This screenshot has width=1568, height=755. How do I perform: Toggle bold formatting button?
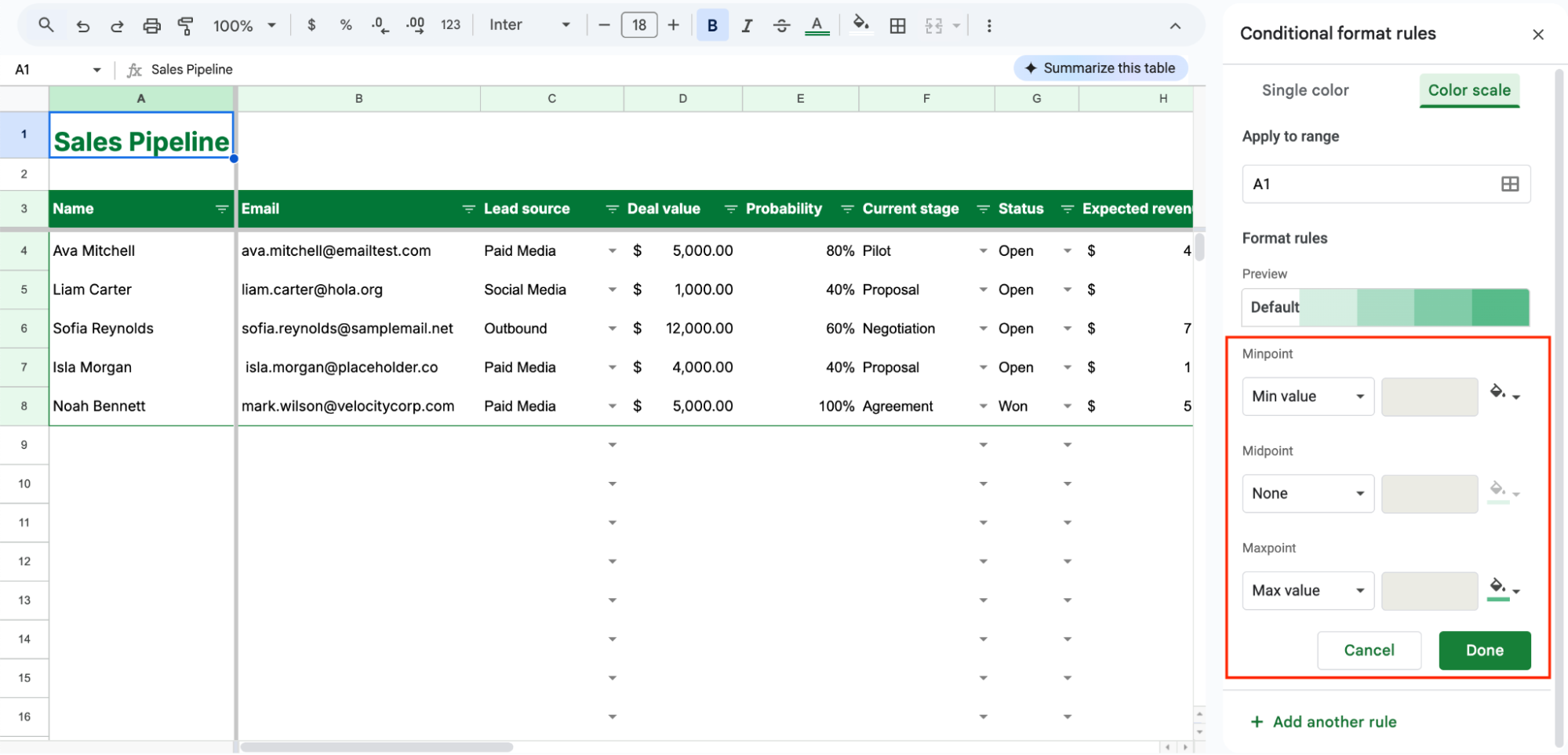pyautogui.click(x=711, y=26)
